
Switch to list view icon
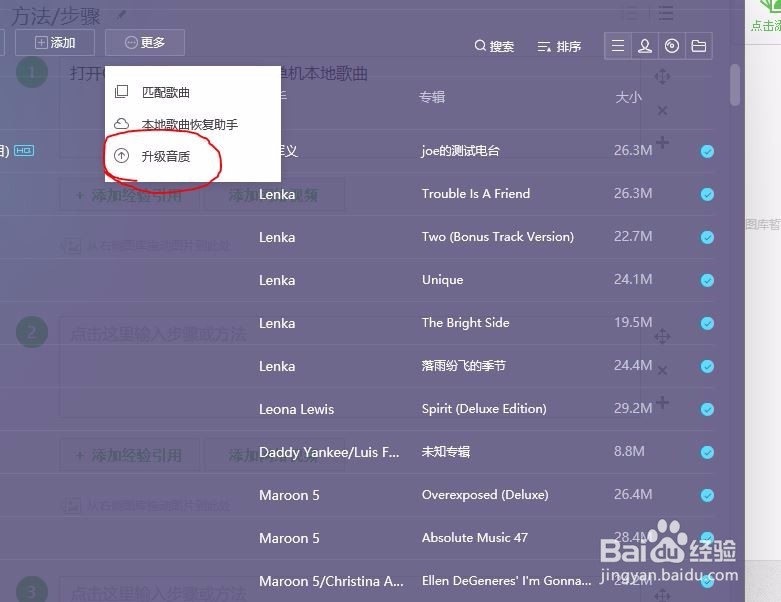click(x=618, y=46)
